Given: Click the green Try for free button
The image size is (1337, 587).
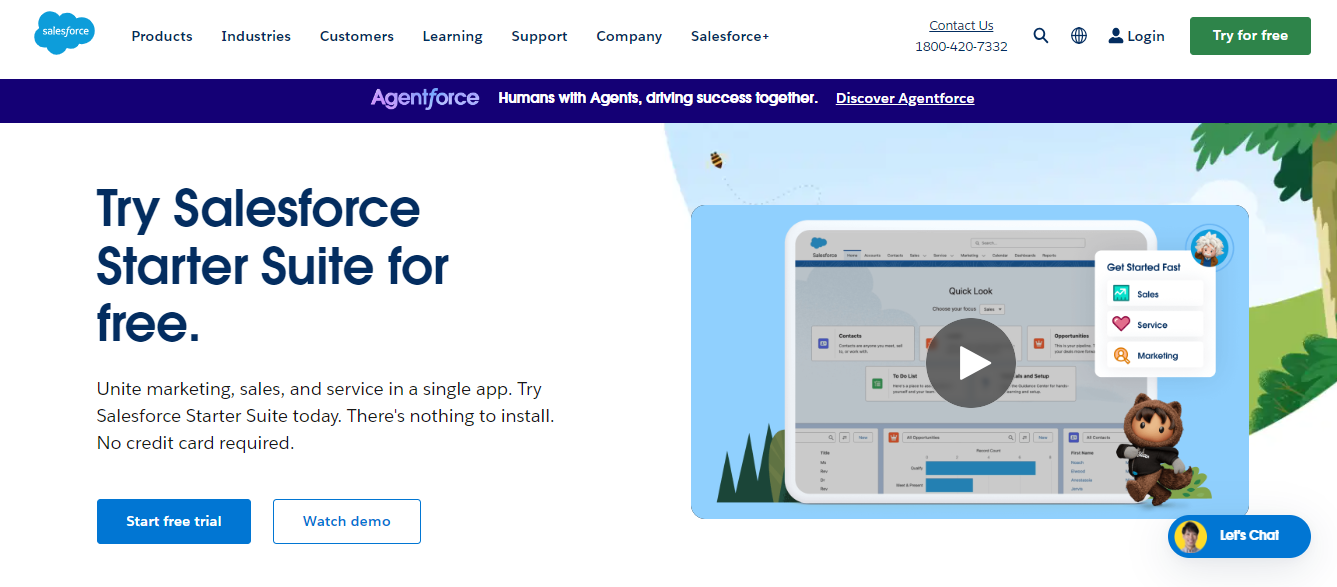Looking at the screenshot, I should tap(1249, 35).
